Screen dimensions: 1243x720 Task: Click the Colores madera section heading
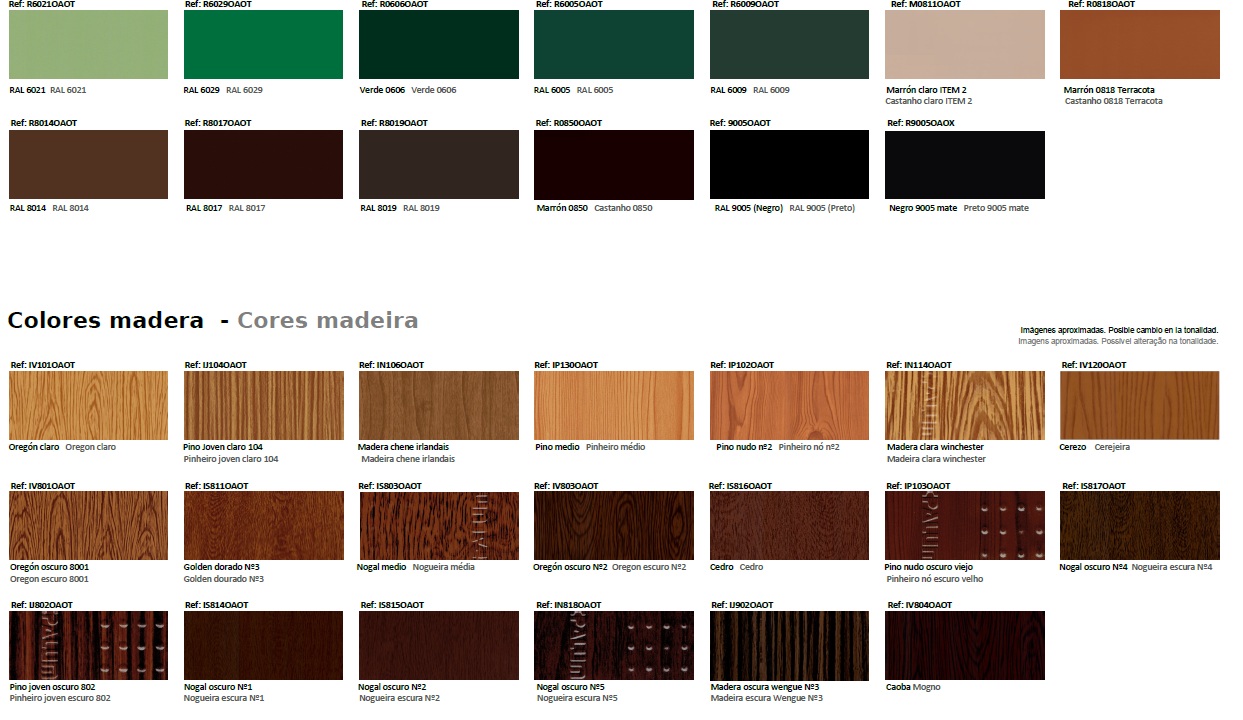coord(105,321)
